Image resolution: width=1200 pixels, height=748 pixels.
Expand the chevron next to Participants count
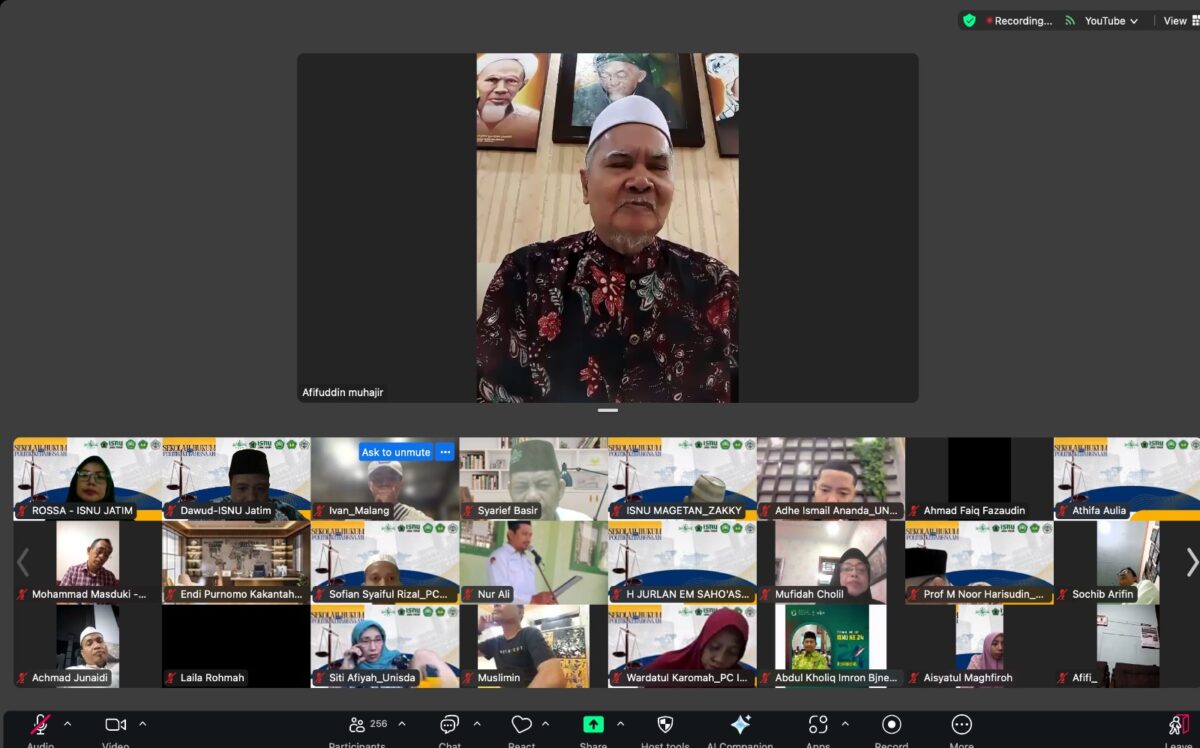pos(402,724)
